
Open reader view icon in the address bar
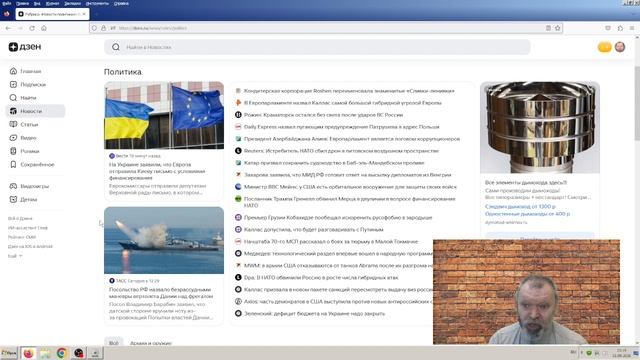click(548, 28)
